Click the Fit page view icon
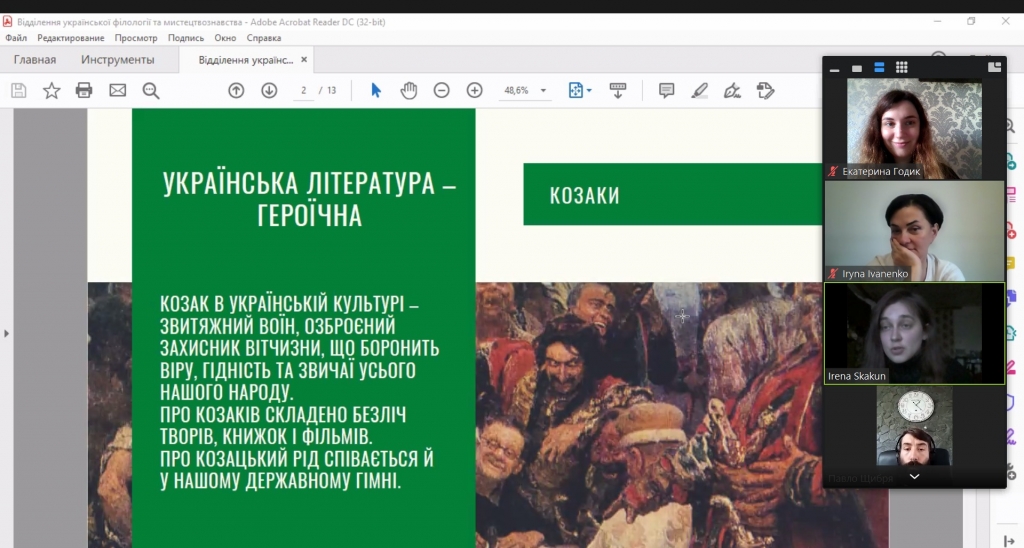The height and width of the screenshot is (548, 1024). pyautogui.click(x=575, y=90)
